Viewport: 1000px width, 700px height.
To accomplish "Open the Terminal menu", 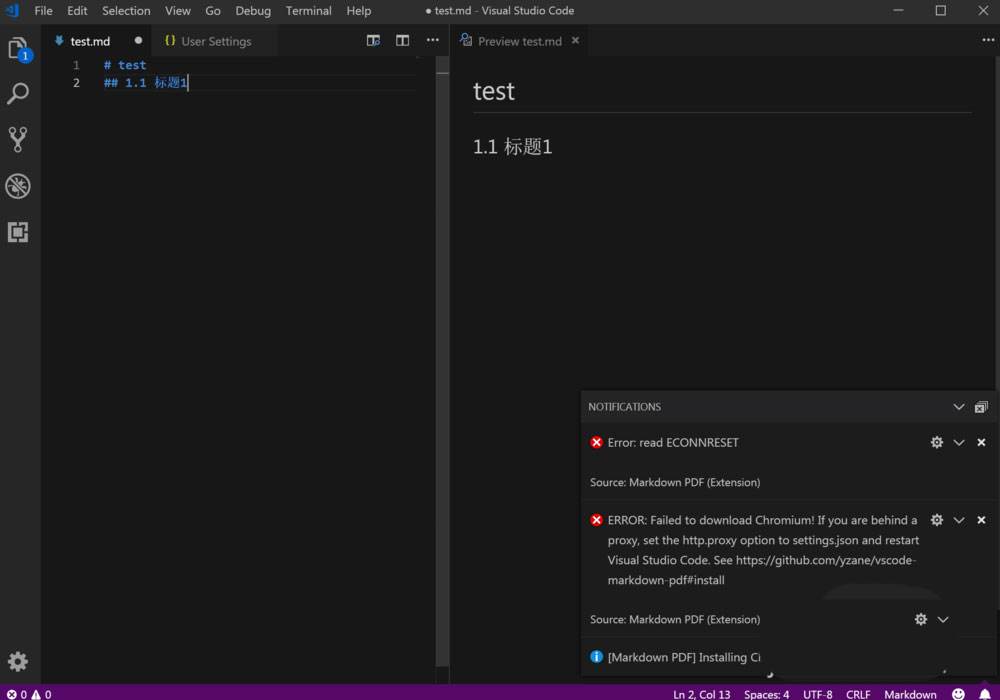I will click(308, 11).
